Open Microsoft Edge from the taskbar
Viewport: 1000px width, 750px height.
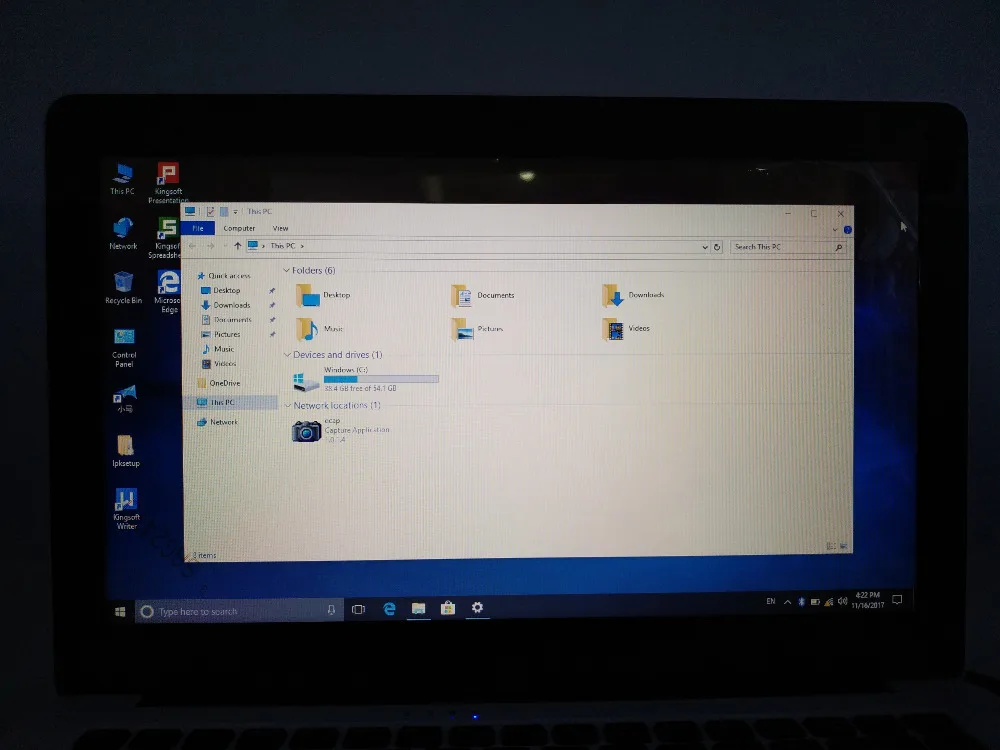click(x=389, y=609)
